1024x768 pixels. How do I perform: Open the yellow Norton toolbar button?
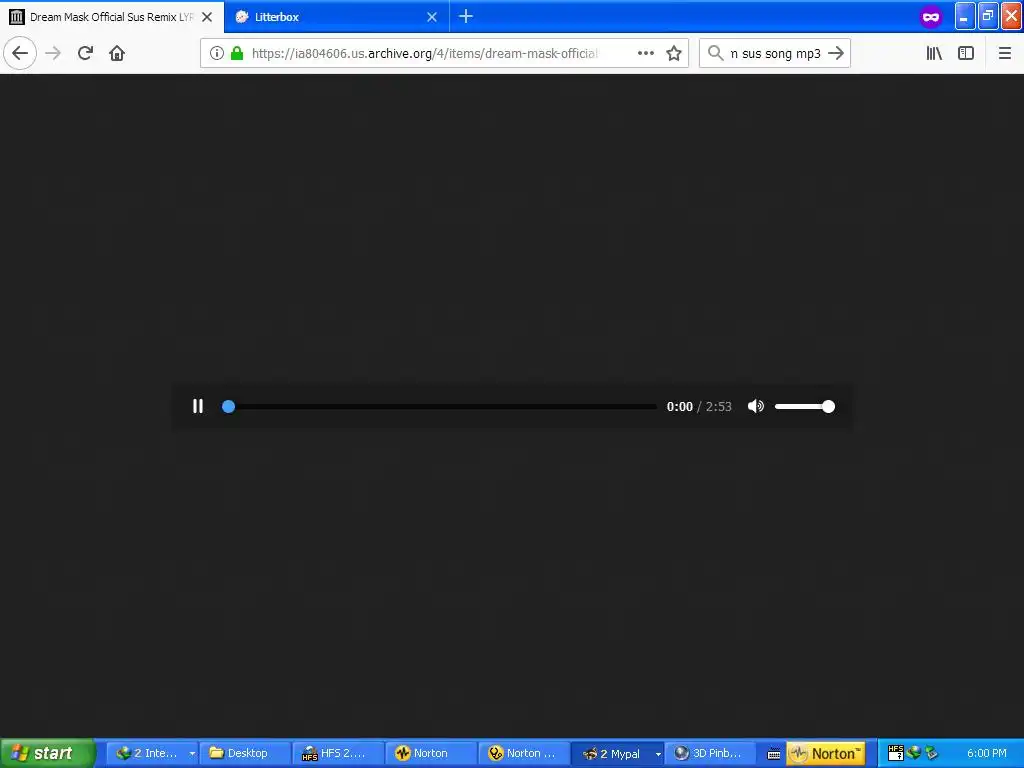point(825,753)
